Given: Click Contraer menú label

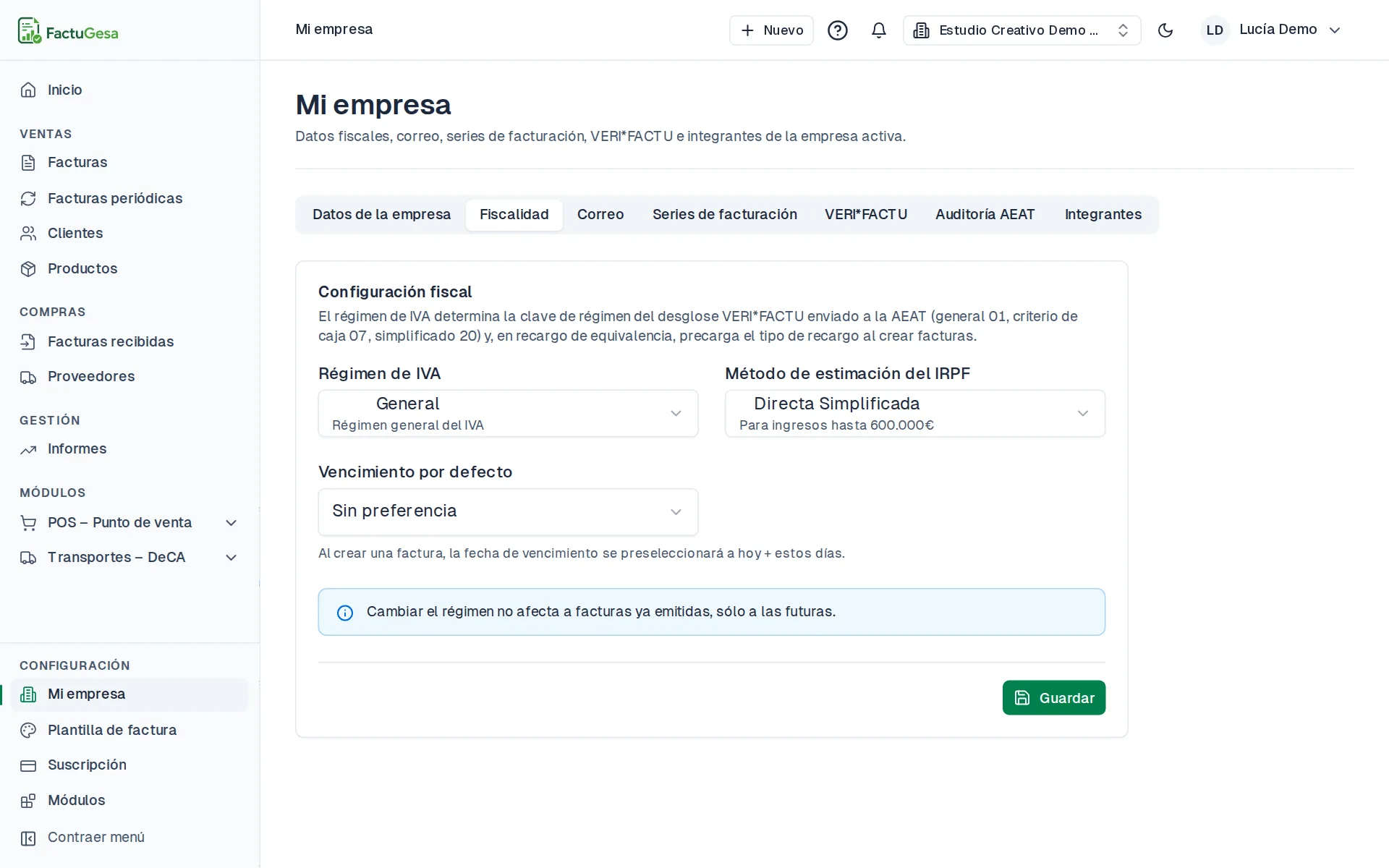Looking at the screenshot, I should pos(96,838).
